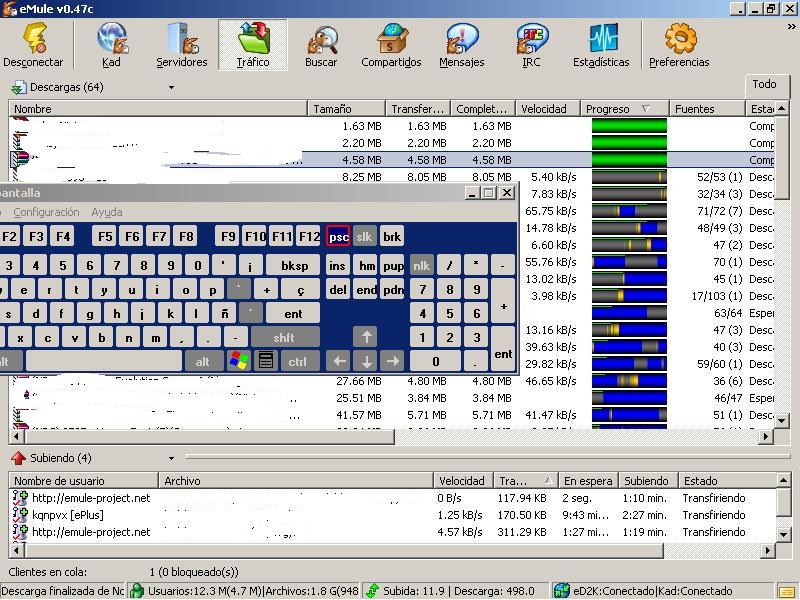Select the Tráfico toolbar button
Screen dimensions: 800x600
click(253, 45)
